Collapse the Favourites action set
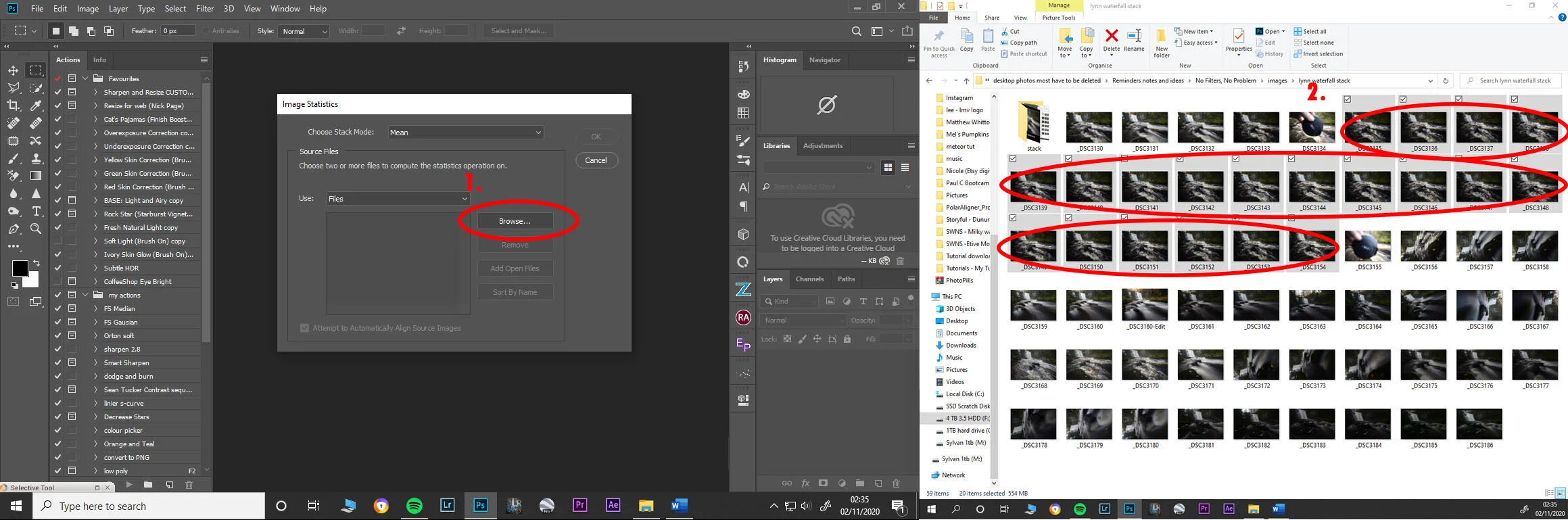1568x520 pixels. (85, 78)
